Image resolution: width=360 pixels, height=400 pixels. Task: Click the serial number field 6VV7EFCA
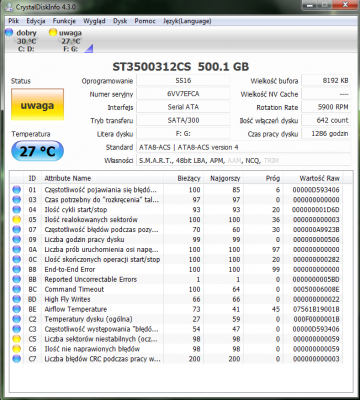183,94
